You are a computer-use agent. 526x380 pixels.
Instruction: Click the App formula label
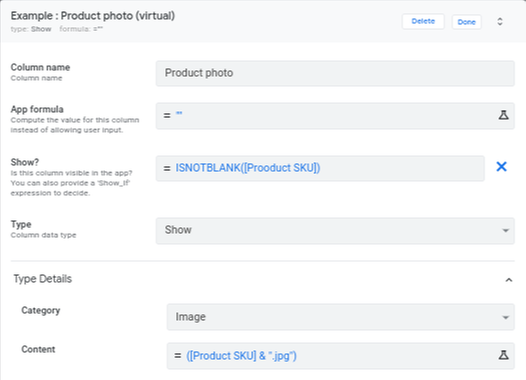[x=37, y=109]
